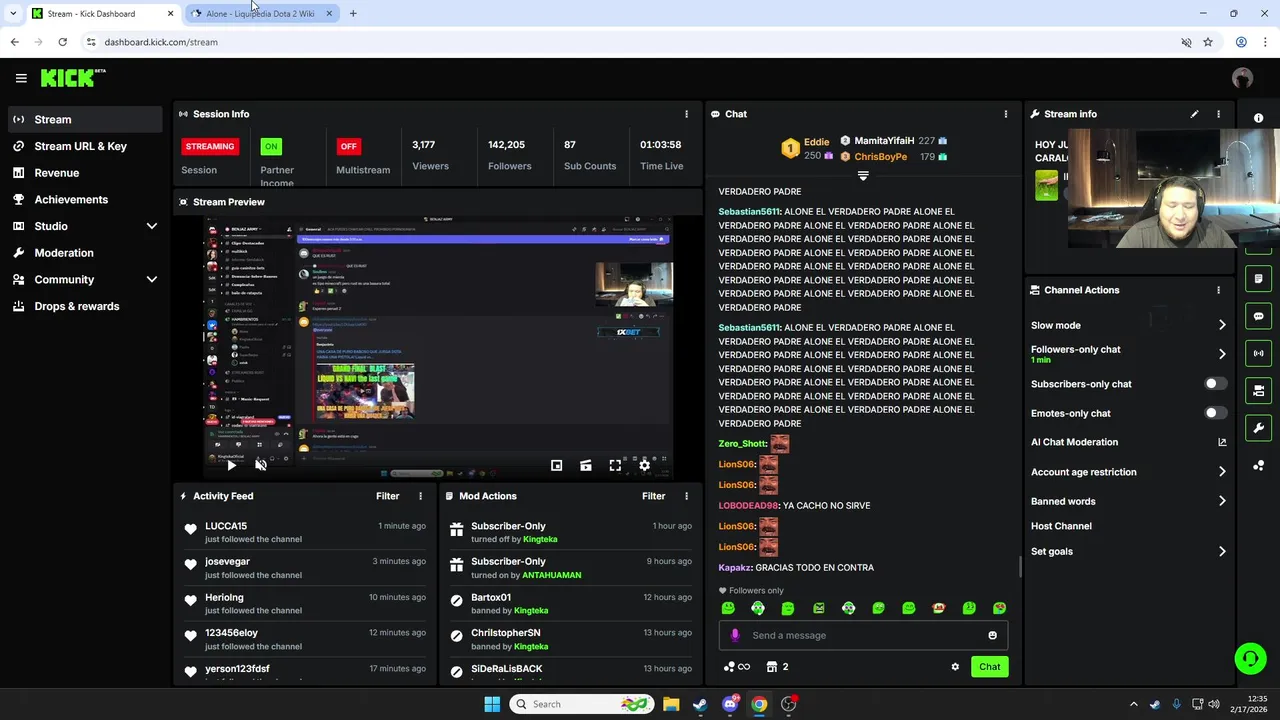Screen dimensions: 1280x720
Task: Open chat settings gear near Chat button
Action: [x=955, y=667]
